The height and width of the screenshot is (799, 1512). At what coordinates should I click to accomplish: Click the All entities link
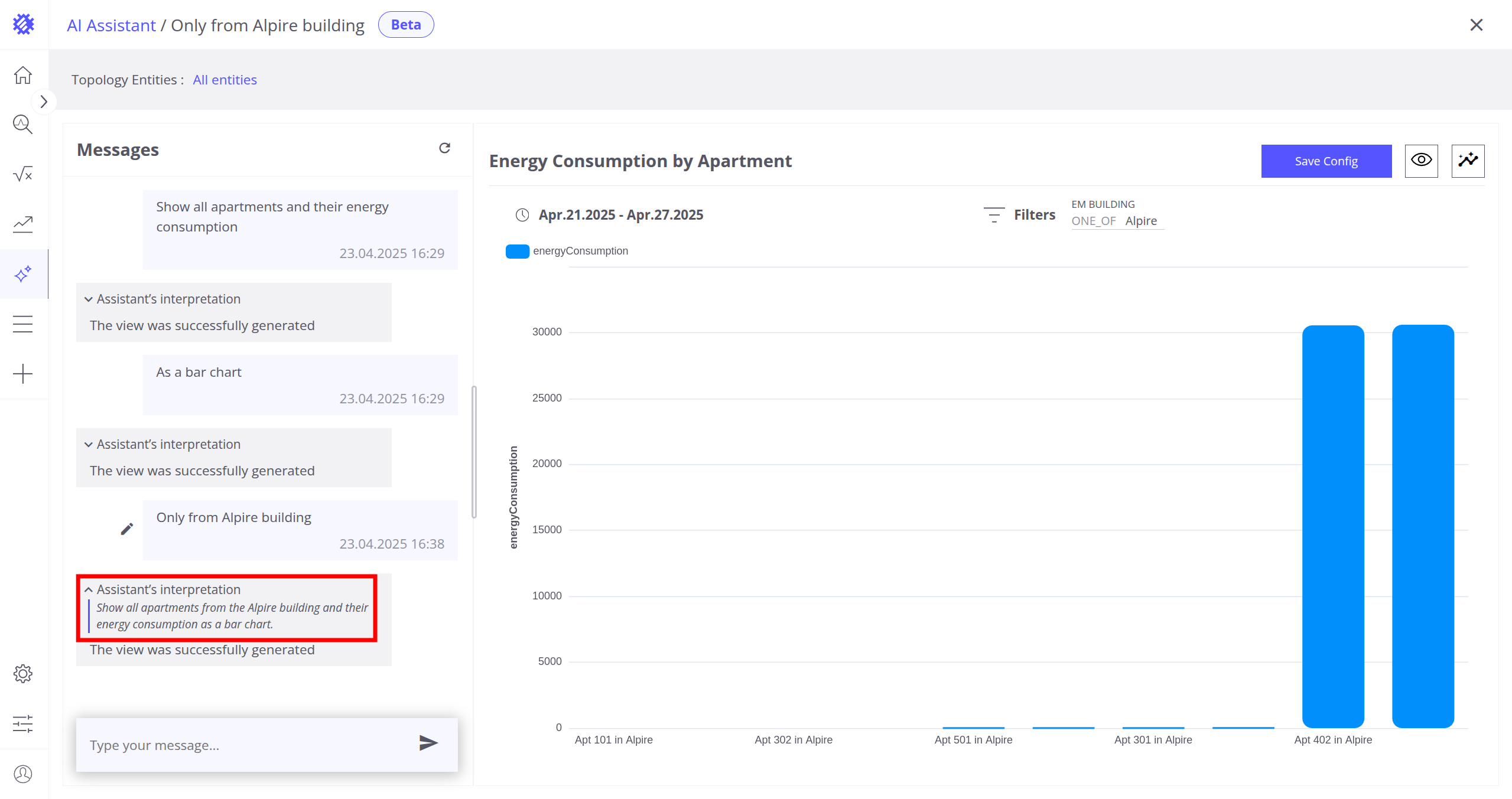click(x=225, y=80)
